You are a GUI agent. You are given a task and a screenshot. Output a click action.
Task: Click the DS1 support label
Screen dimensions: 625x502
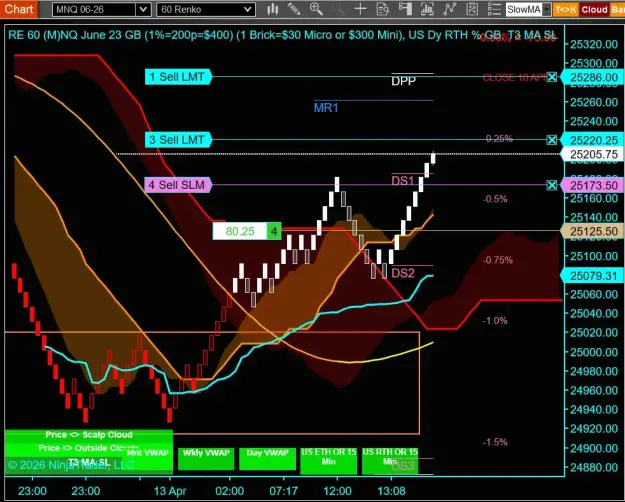pyautogui.click(x=403, y=181)
